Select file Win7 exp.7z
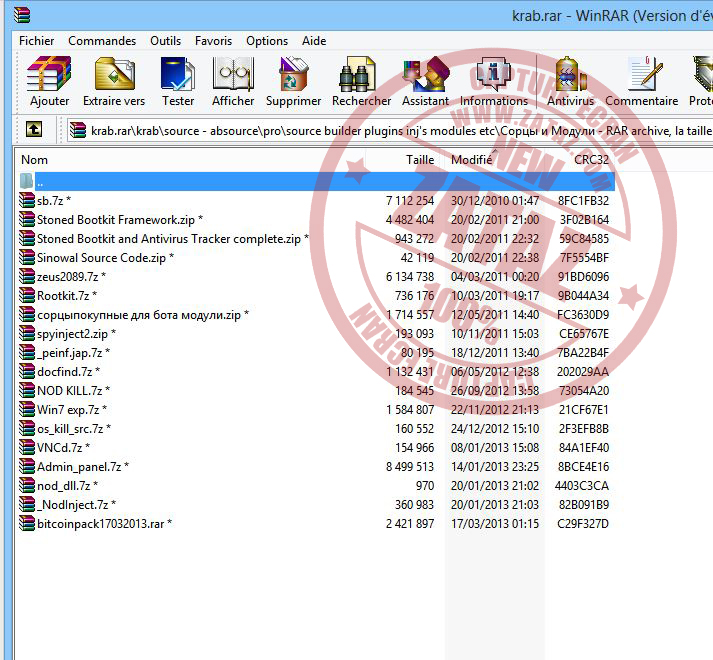 click(x=68, y=409)
